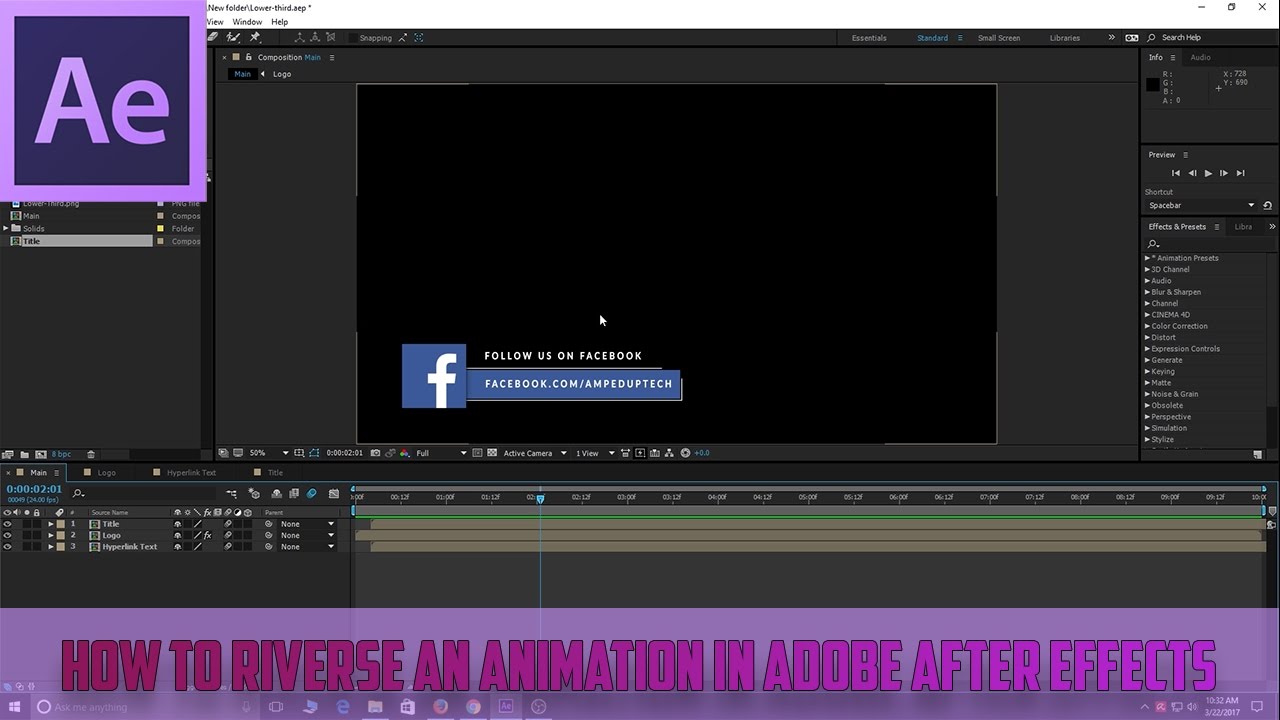Expand the Hyperlink Text layer properties
Screen dimensions: 1280x720
coord(51,547)
